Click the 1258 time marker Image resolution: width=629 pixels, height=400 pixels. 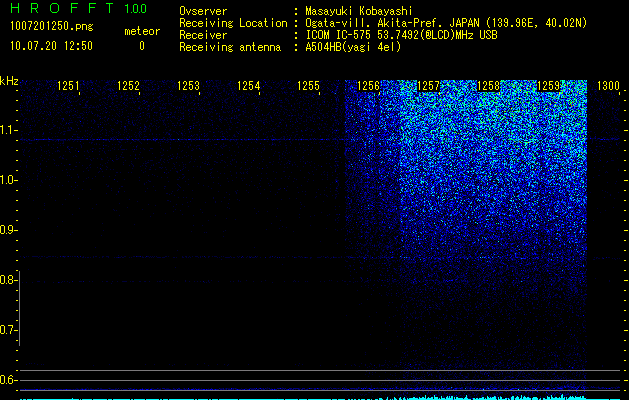pos(489,86)
